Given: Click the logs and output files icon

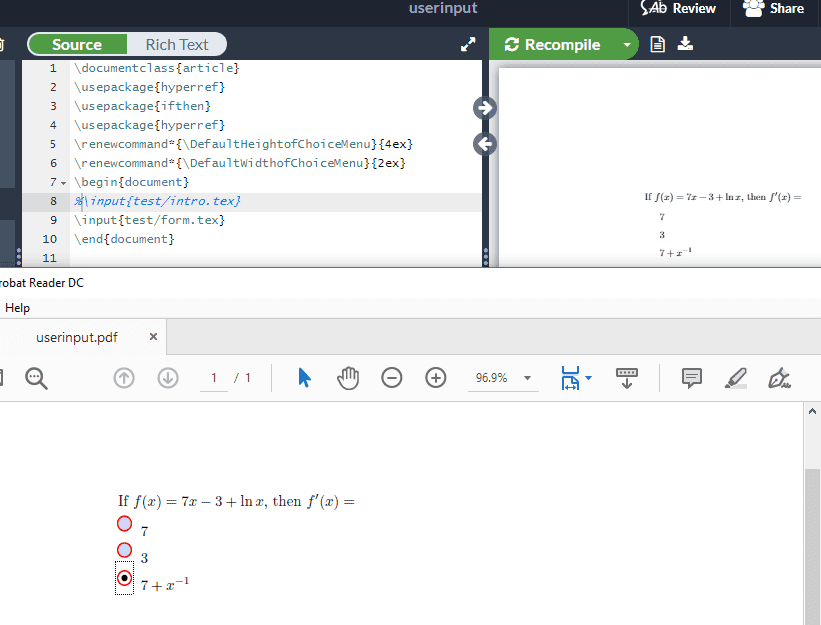Looking at the screenshot, I should coord(658,44).
